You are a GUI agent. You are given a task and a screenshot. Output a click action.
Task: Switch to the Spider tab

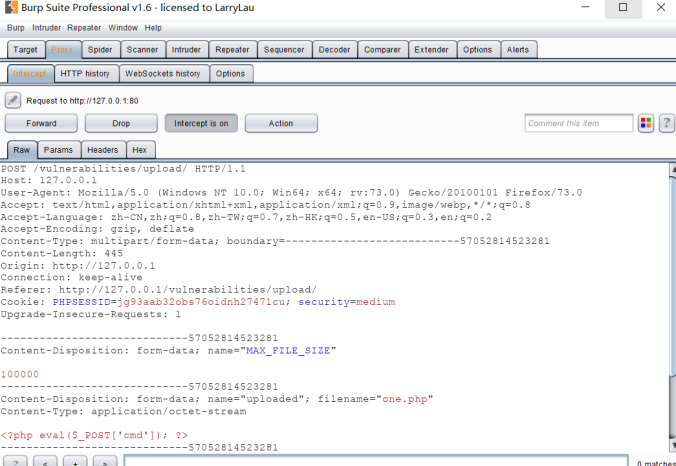tap(100, 50)
